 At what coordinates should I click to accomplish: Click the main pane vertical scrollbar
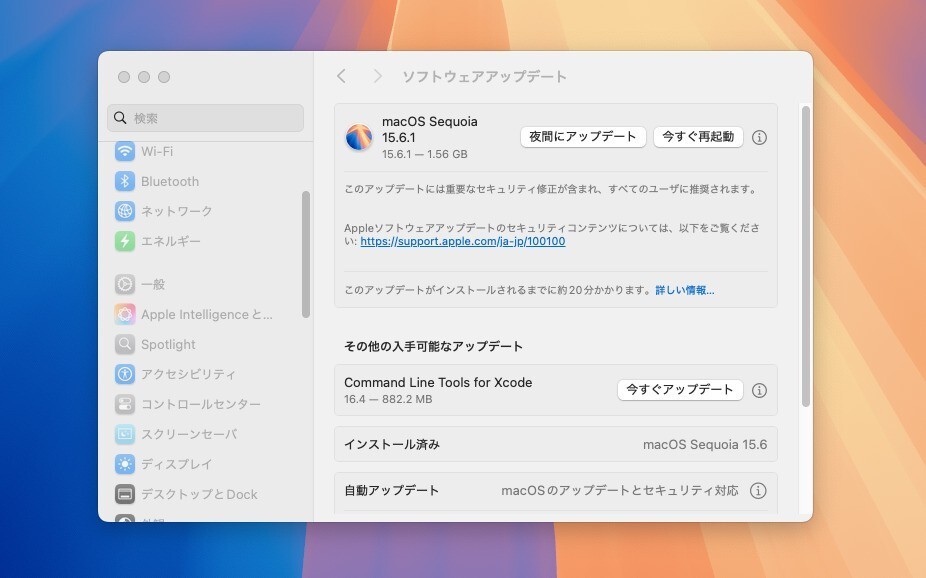click(x=806, y=257)
